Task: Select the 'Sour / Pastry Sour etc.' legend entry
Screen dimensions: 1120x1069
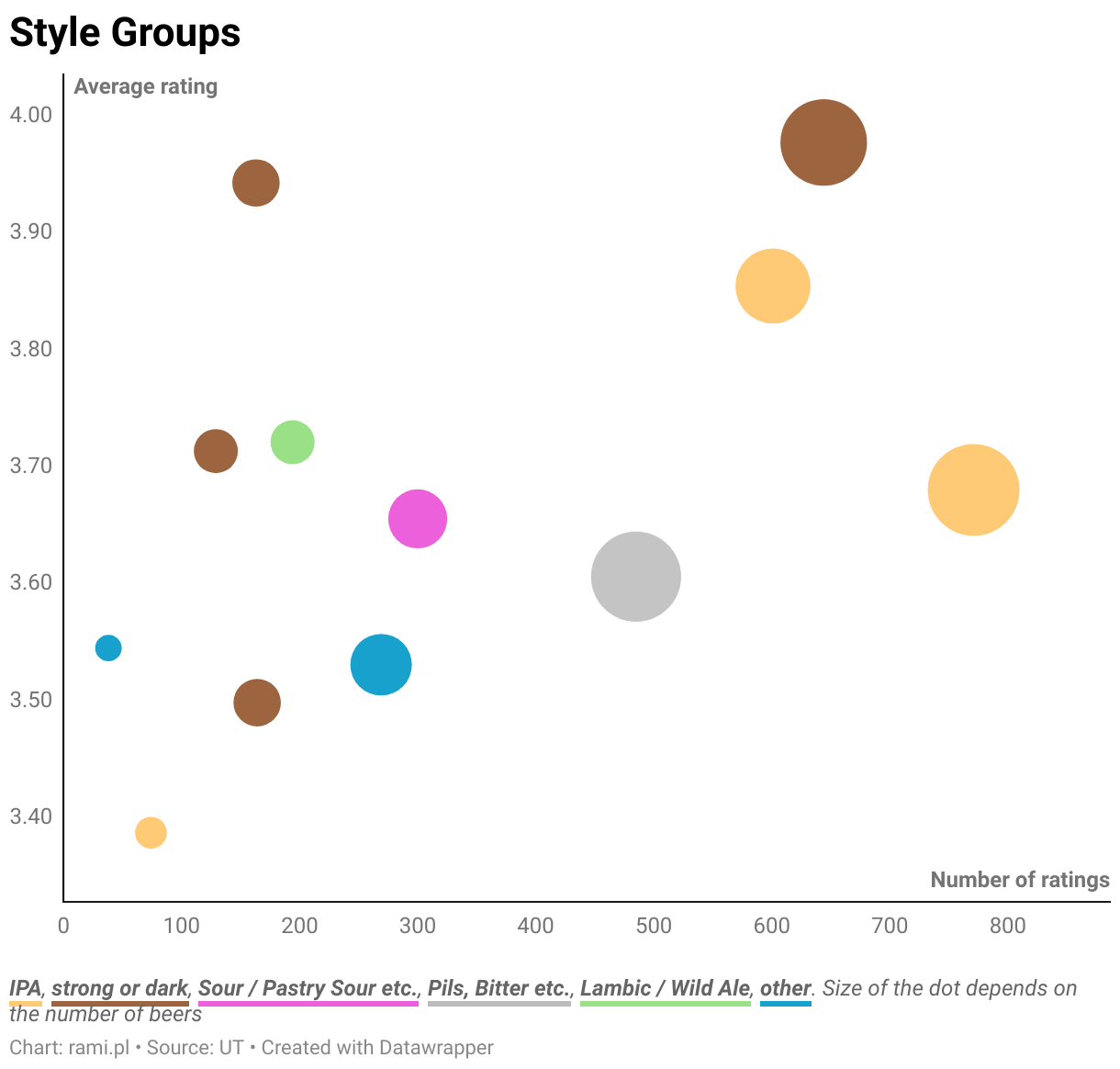Action: tap(308, 988)
